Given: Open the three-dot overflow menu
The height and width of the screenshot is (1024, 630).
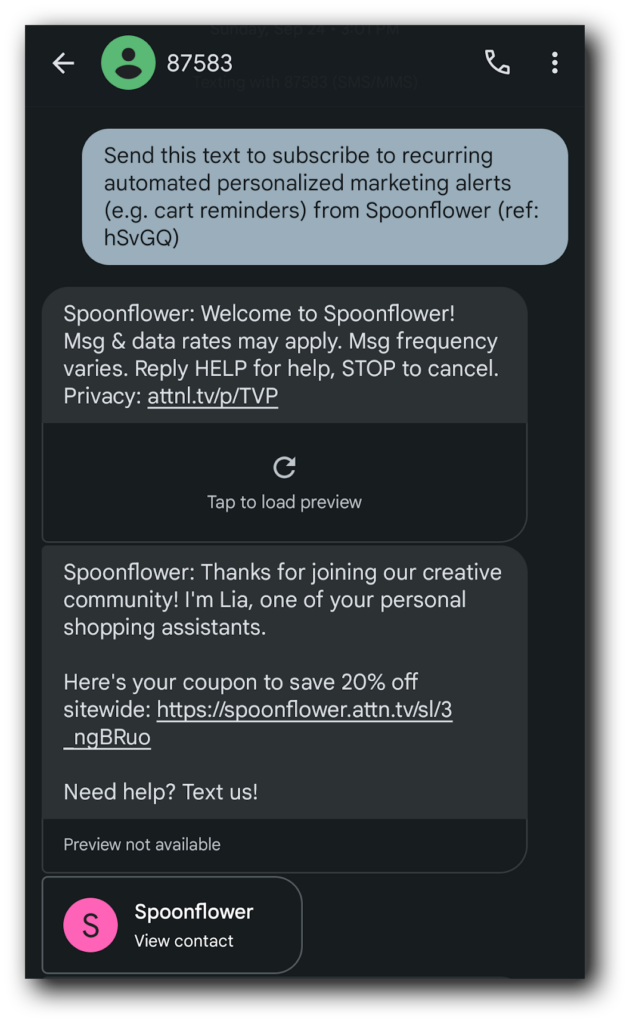Looking at the screenshot, I should pos(554,62).
